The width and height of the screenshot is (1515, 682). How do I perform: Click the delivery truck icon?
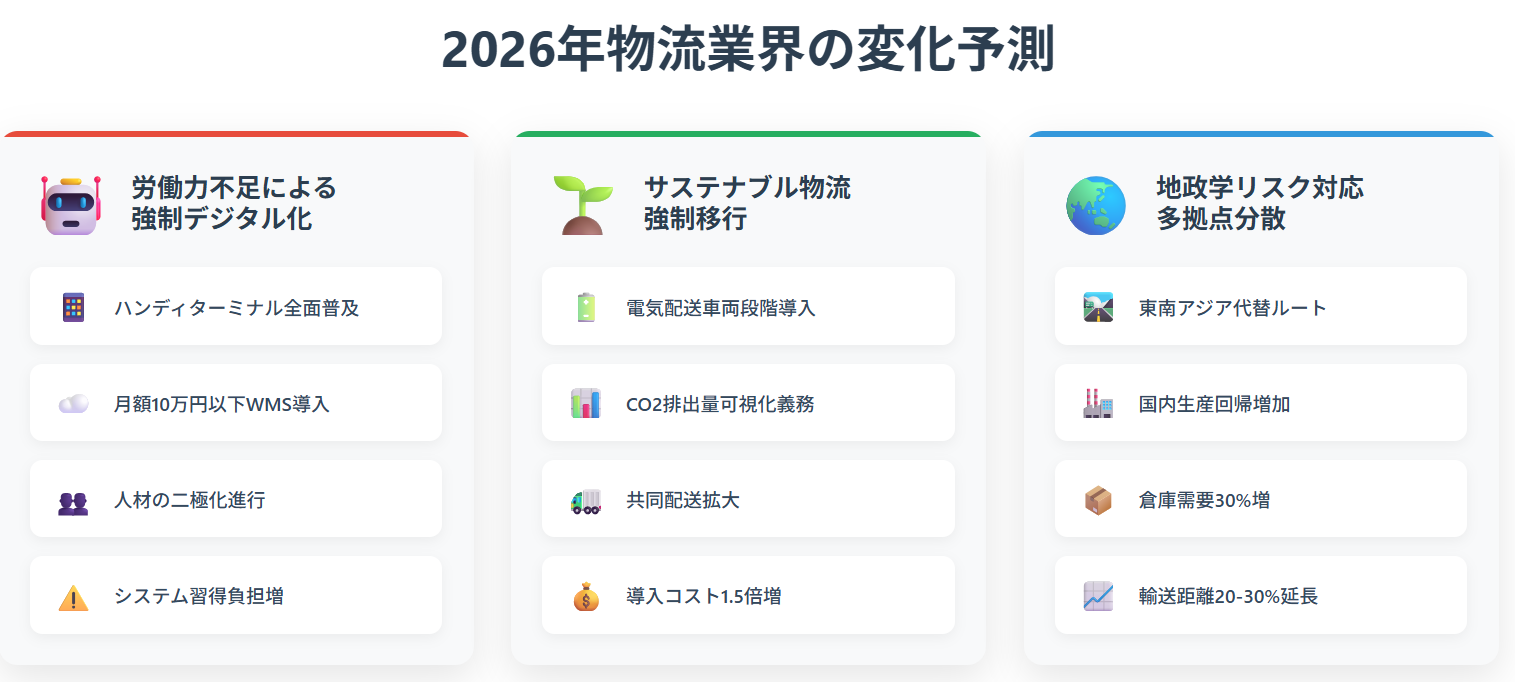tap(586, 501)
